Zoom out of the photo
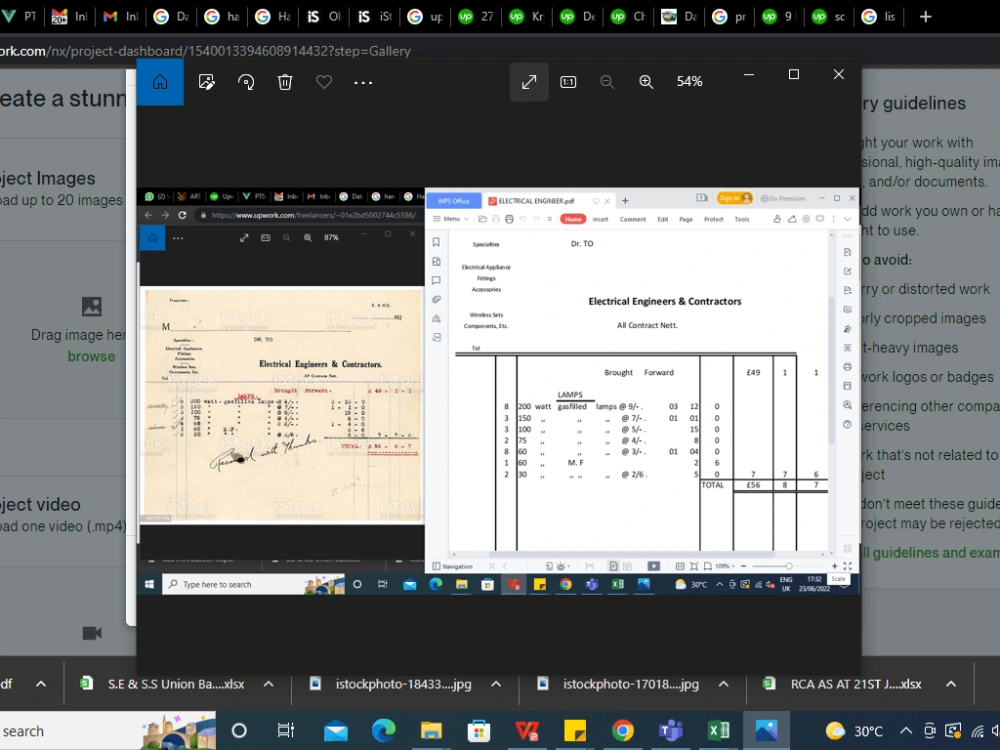Image resolution: width=1000 pixels, height=750 pixels. coord(607,82)
